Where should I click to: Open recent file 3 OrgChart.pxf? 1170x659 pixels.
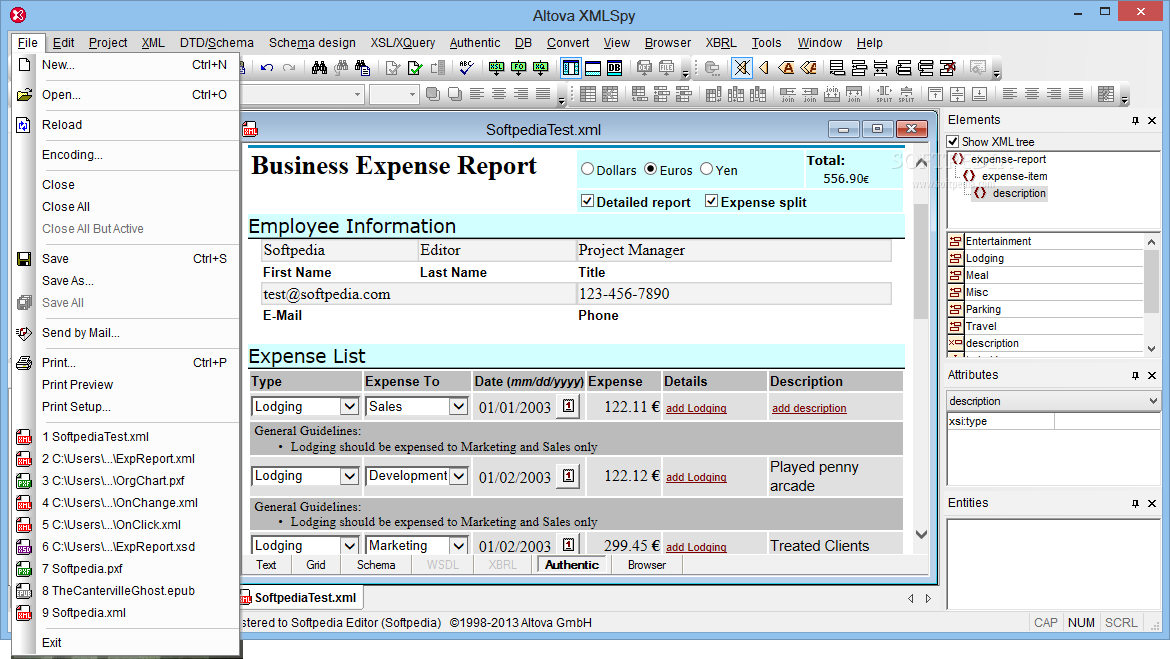click(x=113, y=481)
